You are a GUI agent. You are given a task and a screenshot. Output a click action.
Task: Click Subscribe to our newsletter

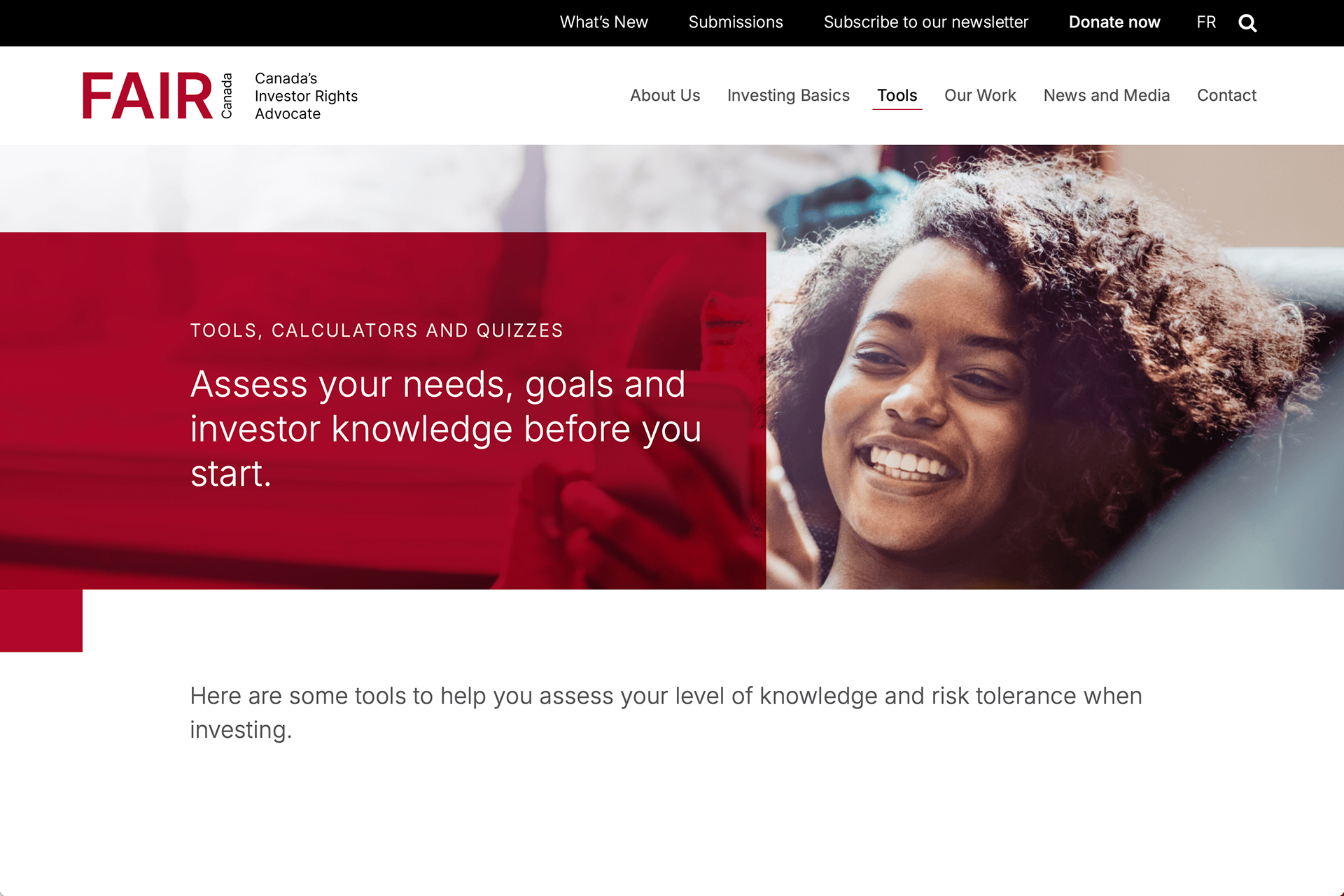pyautogui.click(x=925, y=22)
